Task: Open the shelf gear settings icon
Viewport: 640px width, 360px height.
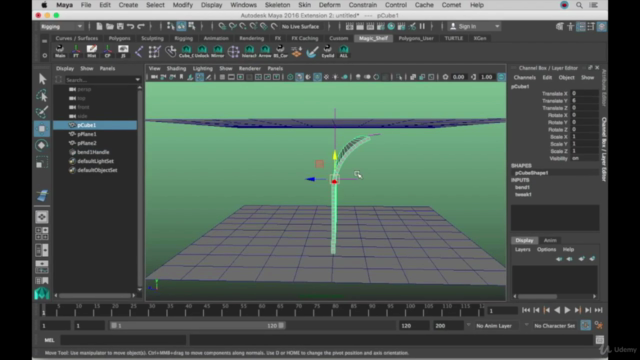Action: click(44, 55)
